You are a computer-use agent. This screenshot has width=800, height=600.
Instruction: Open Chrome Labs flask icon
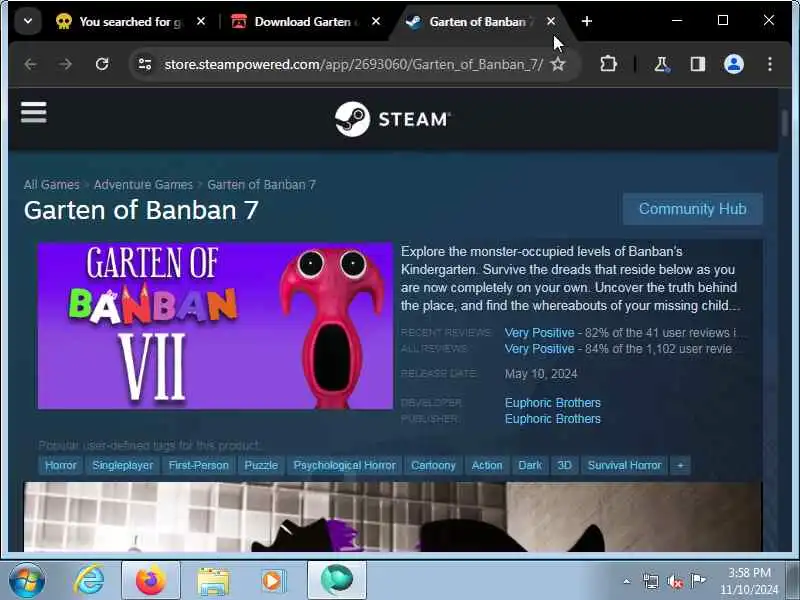tap(662, 64)
